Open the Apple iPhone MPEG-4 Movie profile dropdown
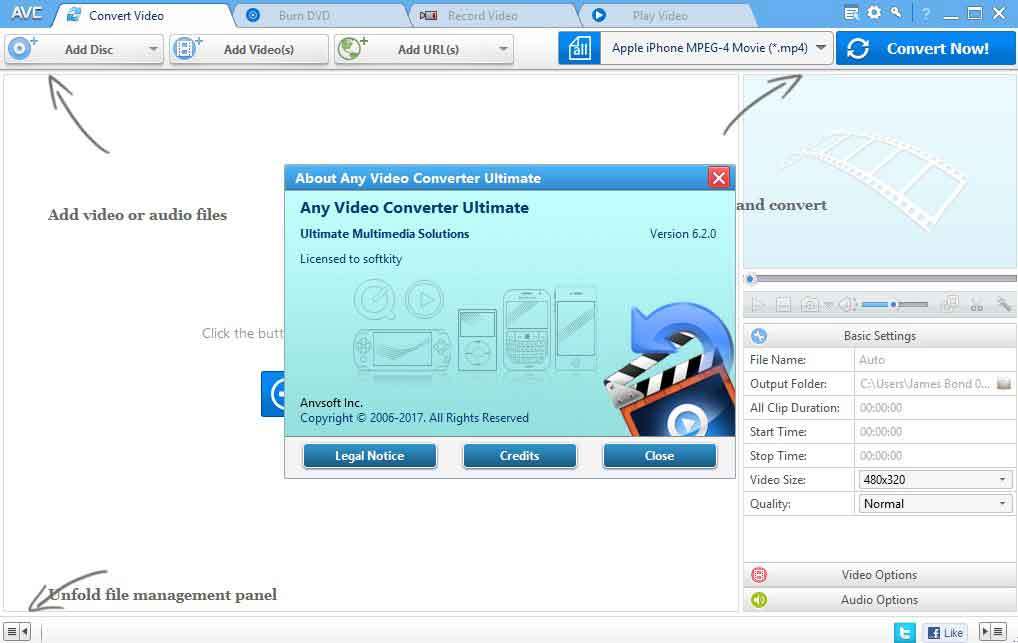The width and height of the screenshot is (1018, 643). 717,48
